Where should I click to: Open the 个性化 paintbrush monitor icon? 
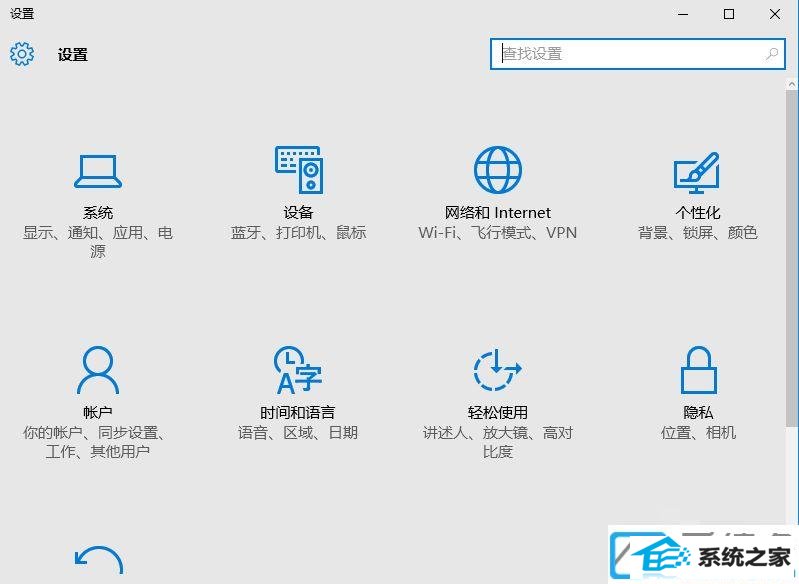coord(697,173)
